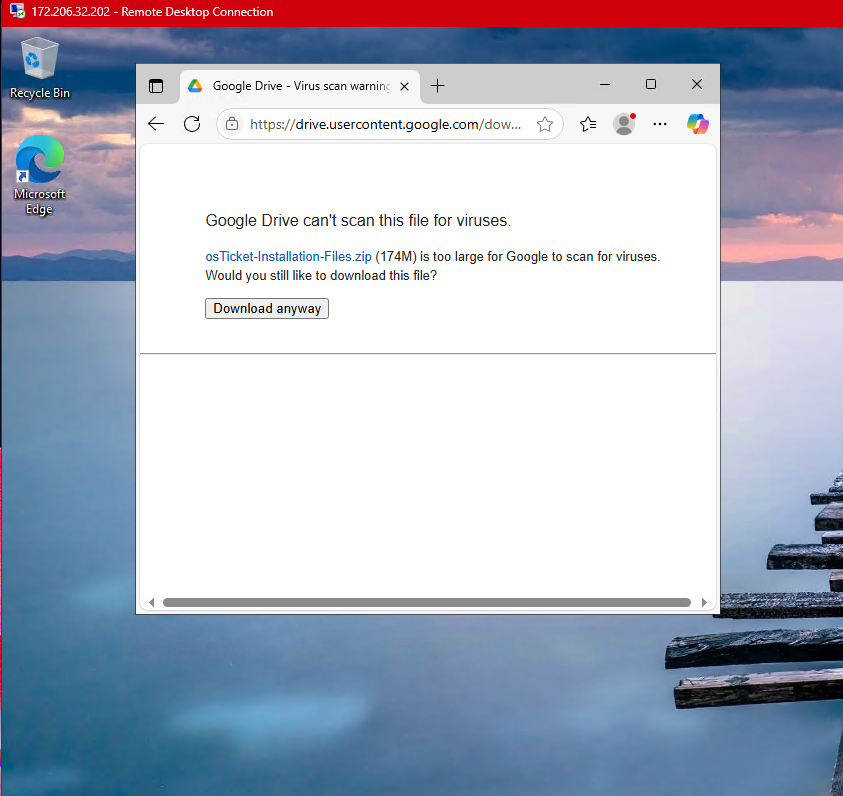Maximize the Edge browser window

pos(651,84)
